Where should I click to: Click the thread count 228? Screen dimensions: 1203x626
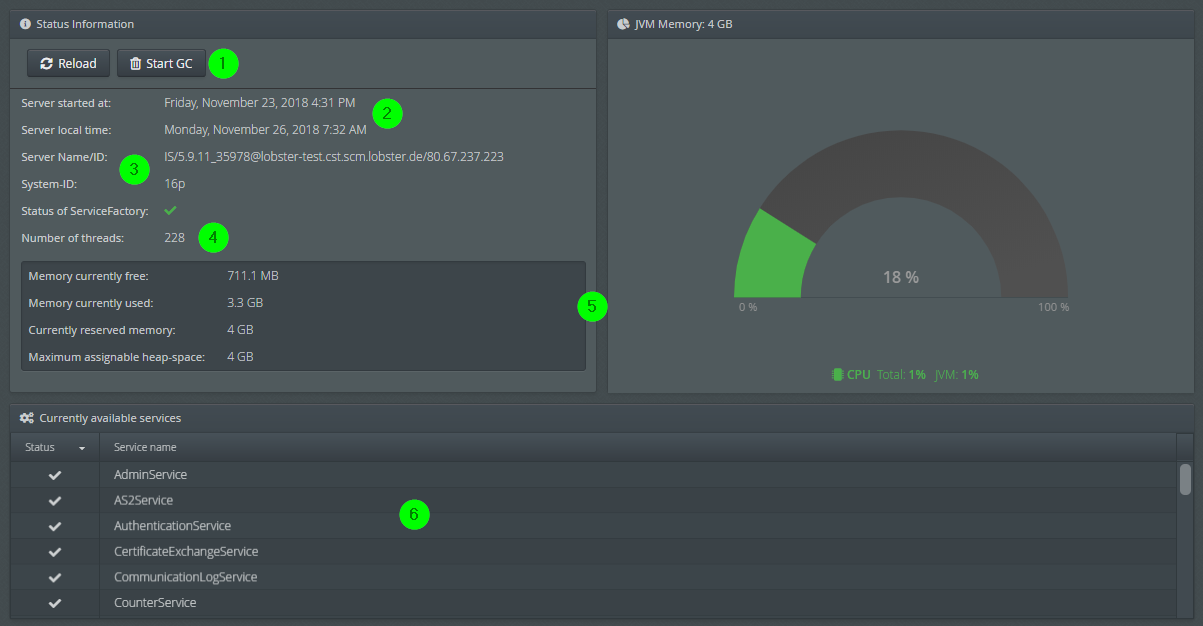(175, 238)
